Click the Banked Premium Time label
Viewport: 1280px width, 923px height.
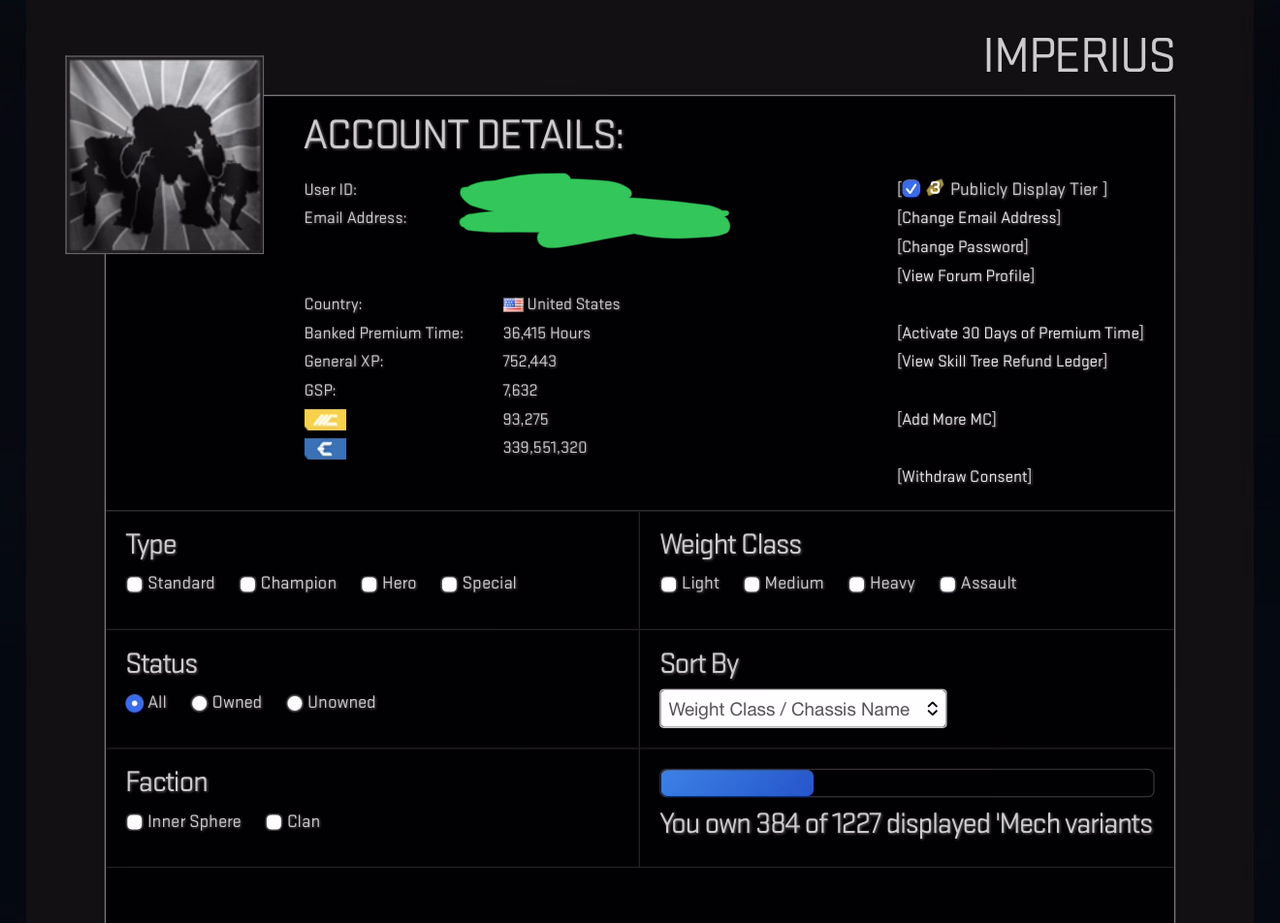384,333
